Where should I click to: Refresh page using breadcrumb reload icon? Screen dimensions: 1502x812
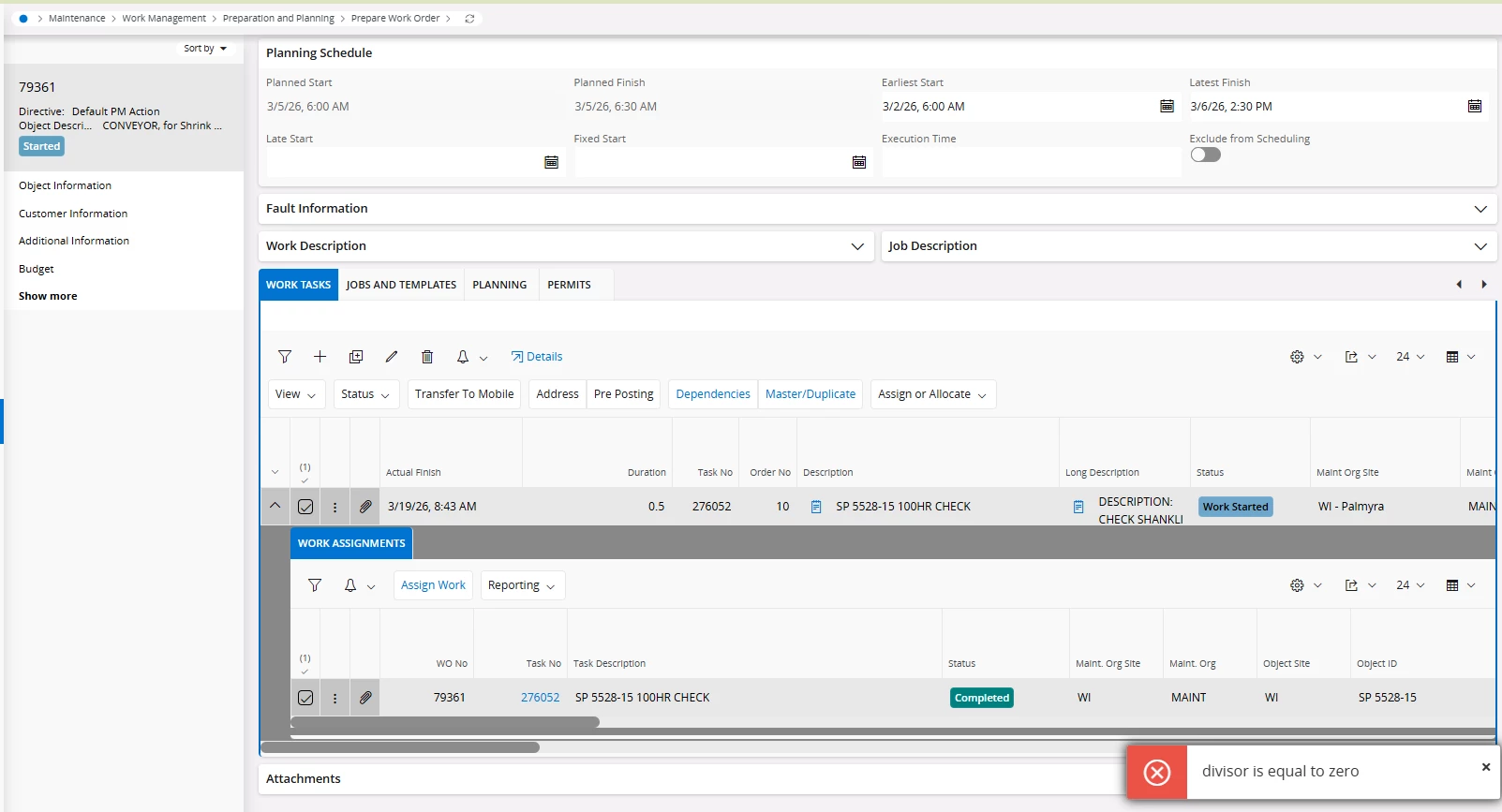tap(469, 19)
